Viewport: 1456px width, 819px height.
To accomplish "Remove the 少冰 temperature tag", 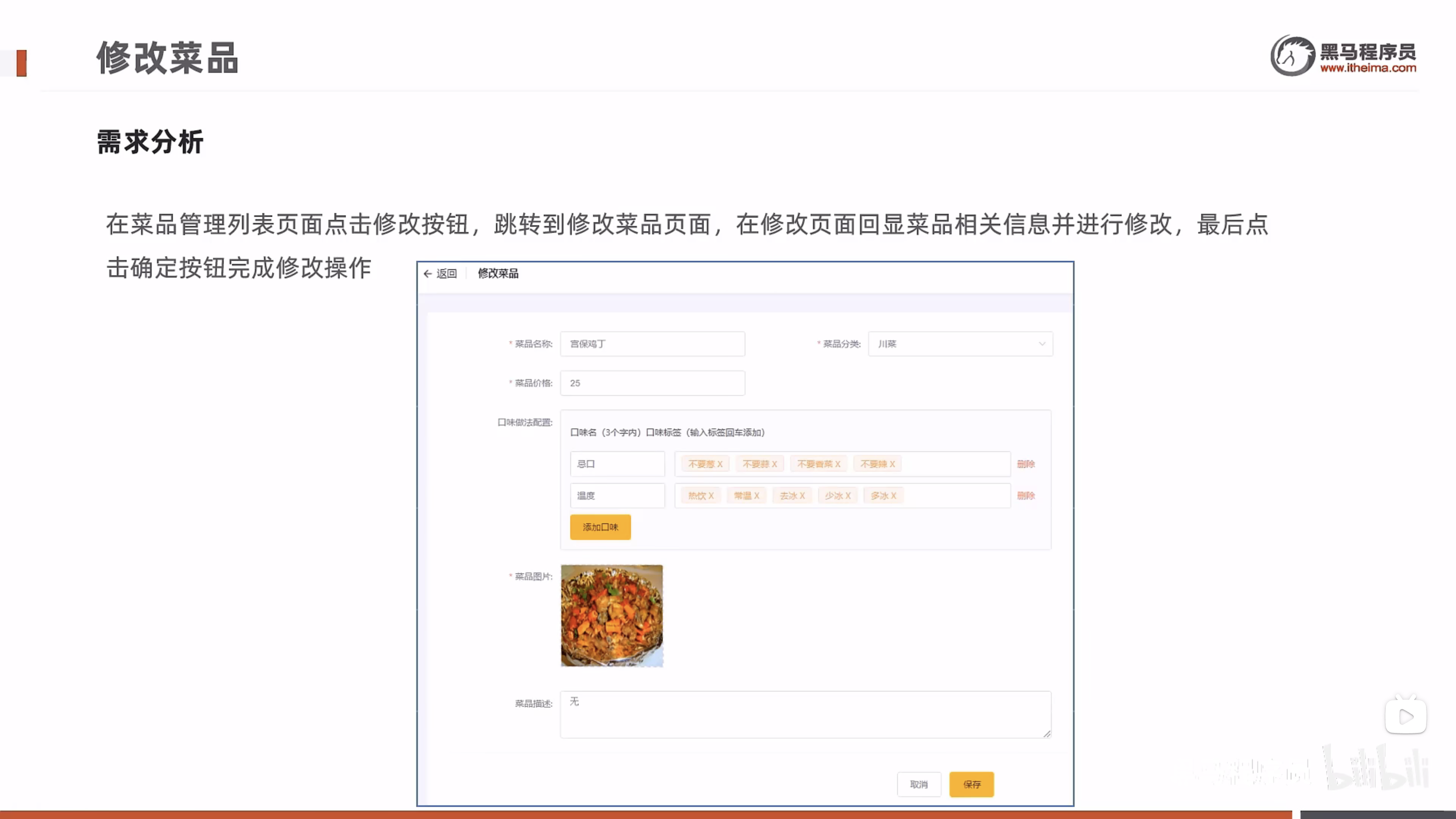I will pos(848,496).
